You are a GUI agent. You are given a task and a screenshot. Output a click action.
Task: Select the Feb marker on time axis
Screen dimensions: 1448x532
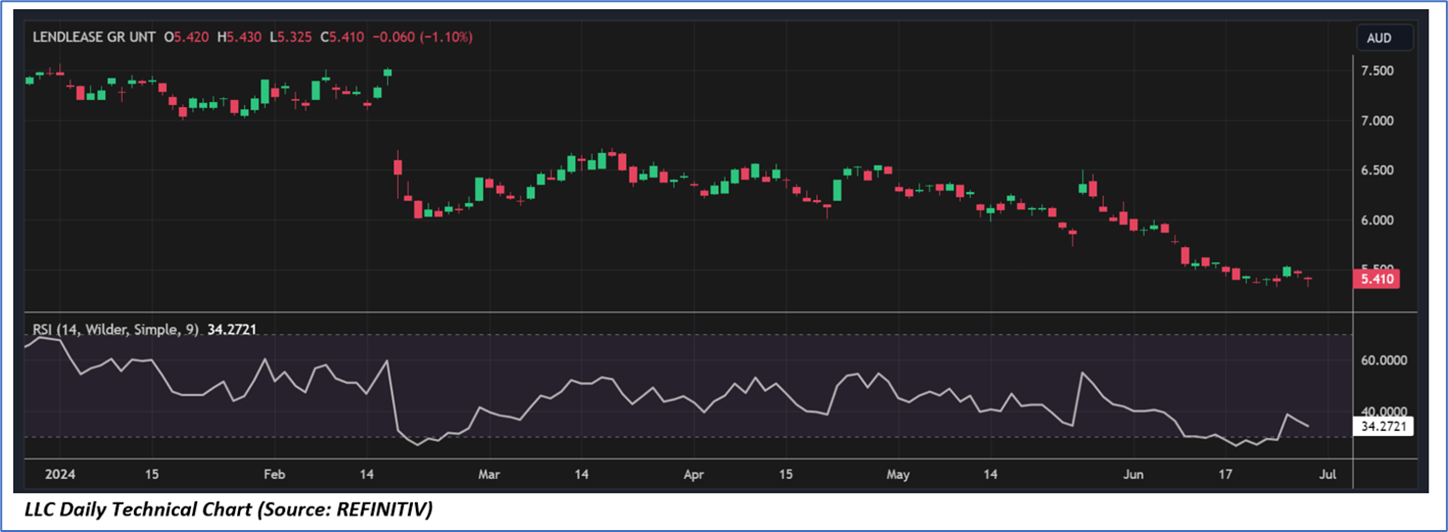click(x=275, y=474)
